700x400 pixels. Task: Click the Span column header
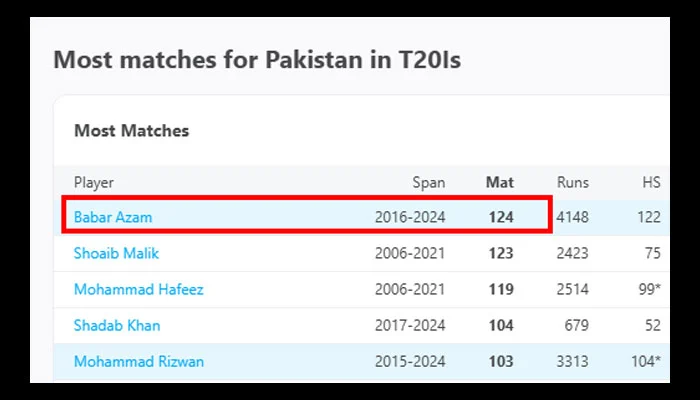(429, 182)
